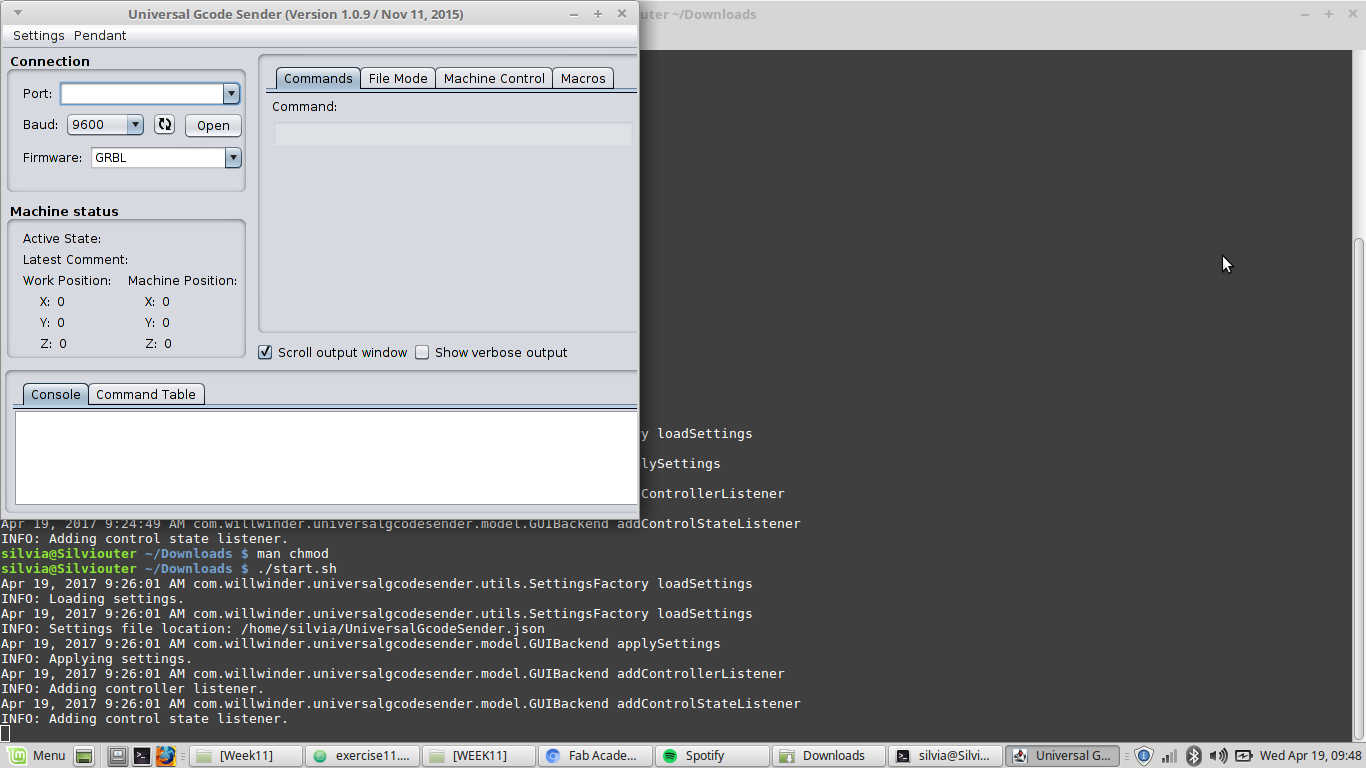This screenshot has height=768, width=1366.
Task: Open the Linux Mint Menu button
Action: pyautogui.click(x=37, y=756)
